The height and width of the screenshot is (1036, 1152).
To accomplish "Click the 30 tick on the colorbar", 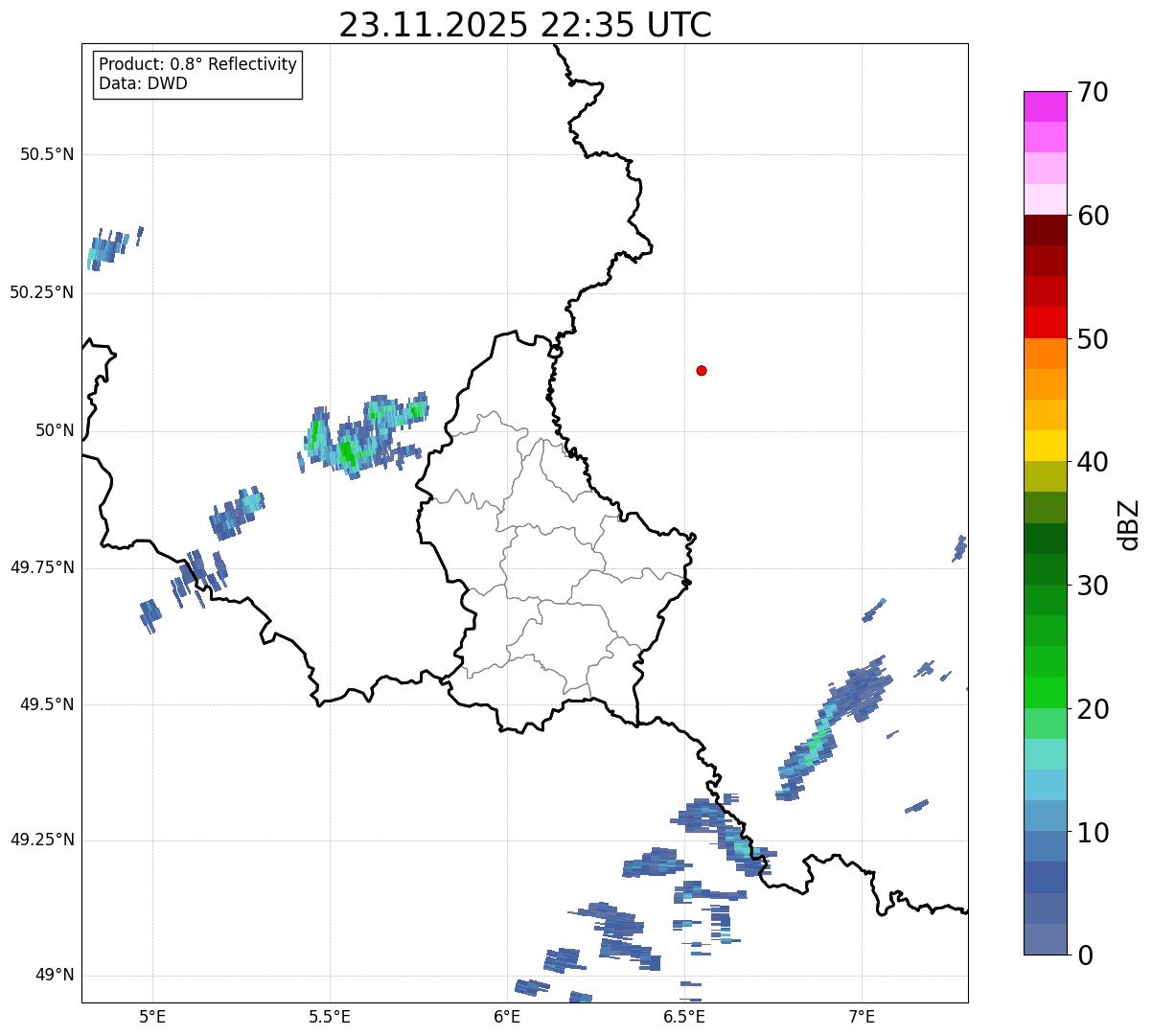I will (x=1092, y=586).
